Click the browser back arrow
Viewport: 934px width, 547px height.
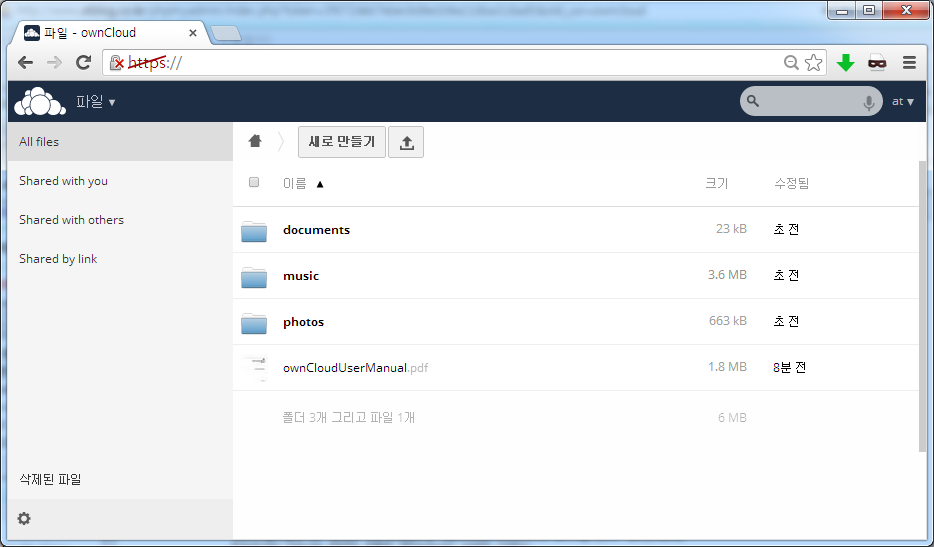click(25, 63)
